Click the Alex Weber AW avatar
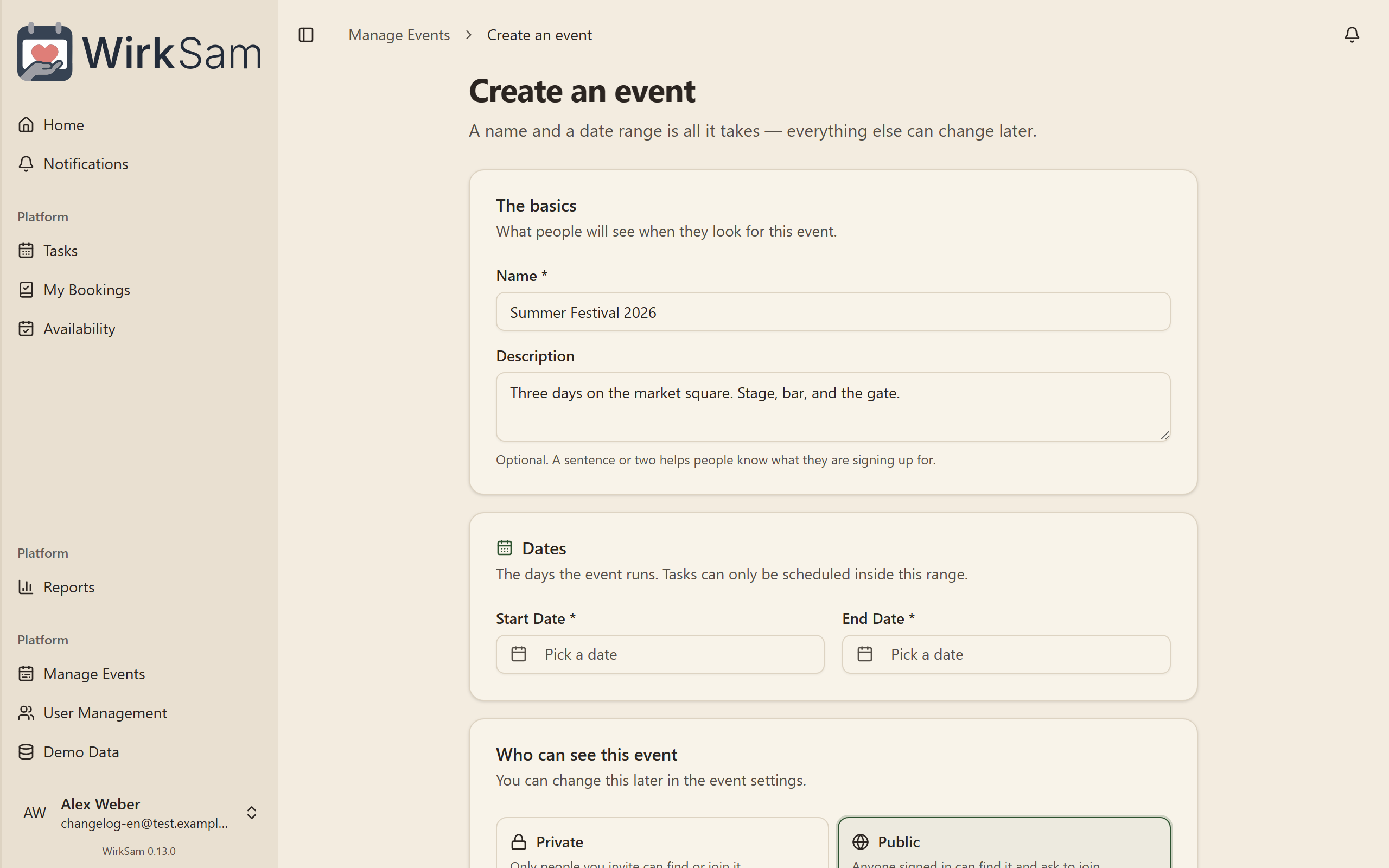Screen dimensions: 1389x868 [x=34, y=813]
